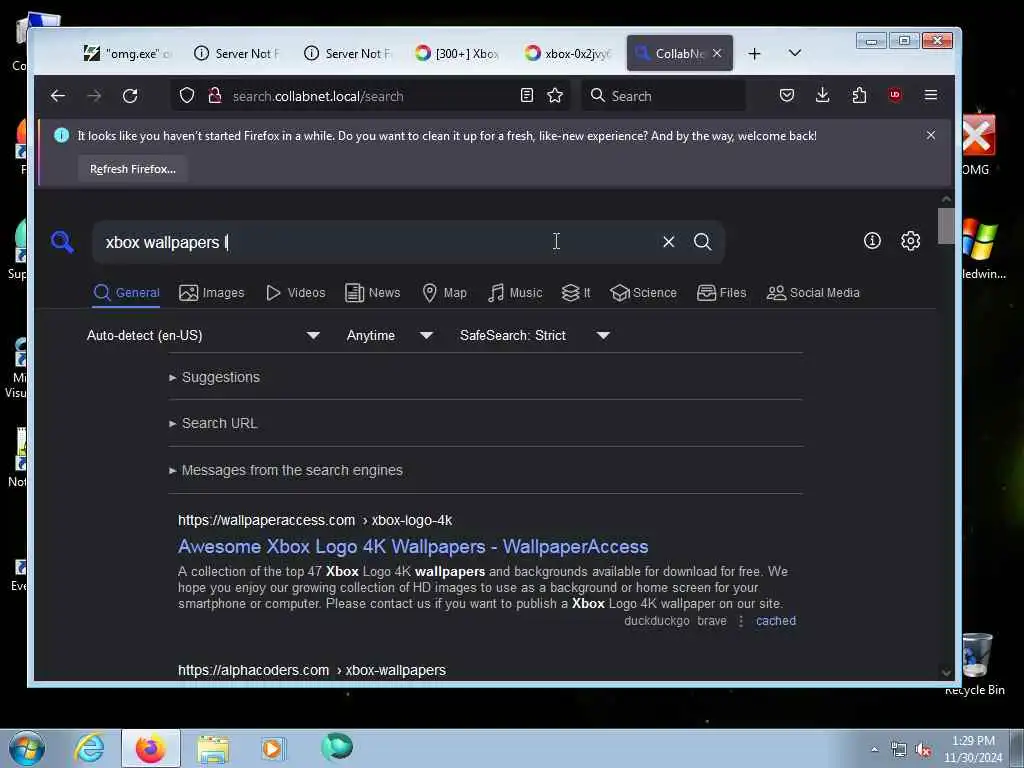Click the search engine logo magnifier
Screen dimensions: 1024x768
(63, 242)
